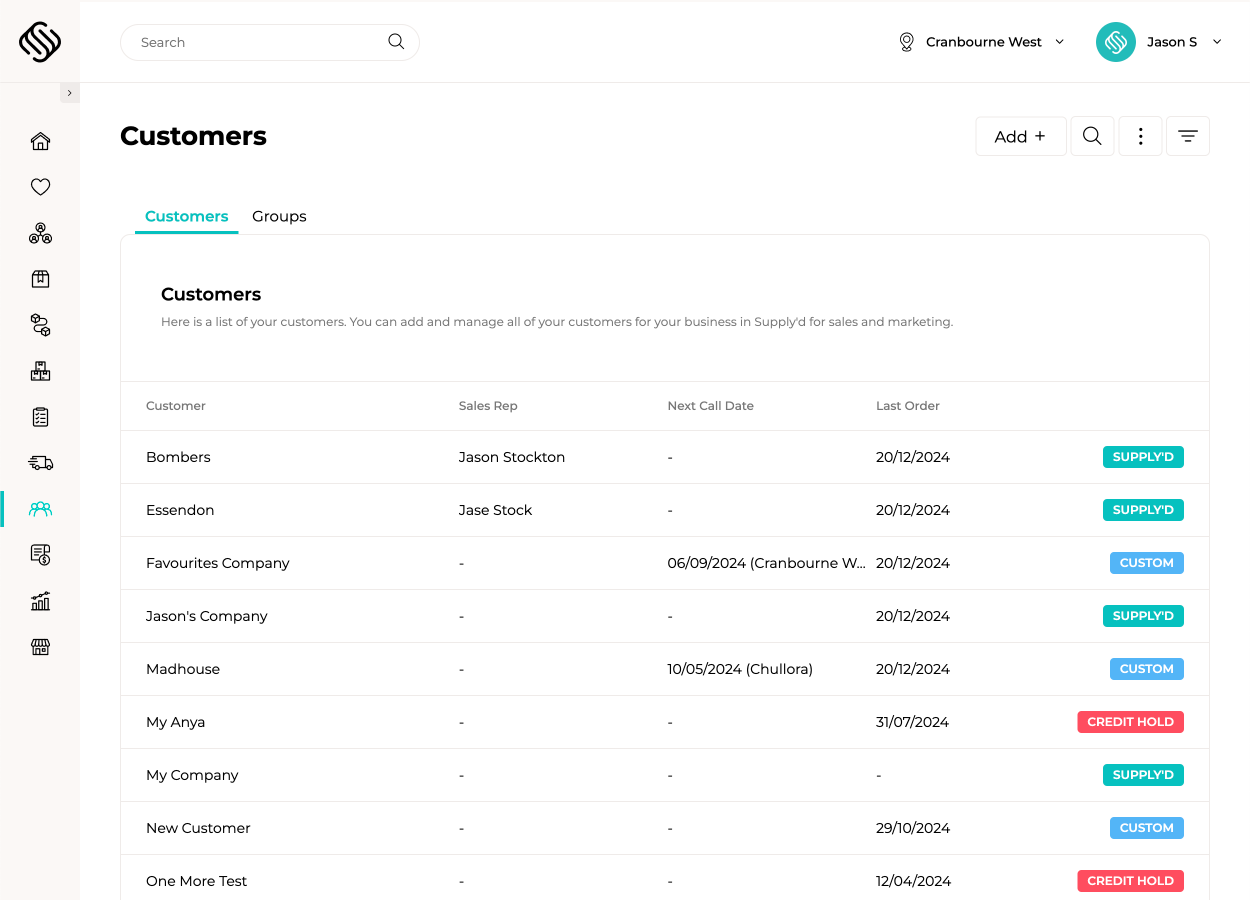Click the delivery truck icon in sidebar

tap(40, 463)
